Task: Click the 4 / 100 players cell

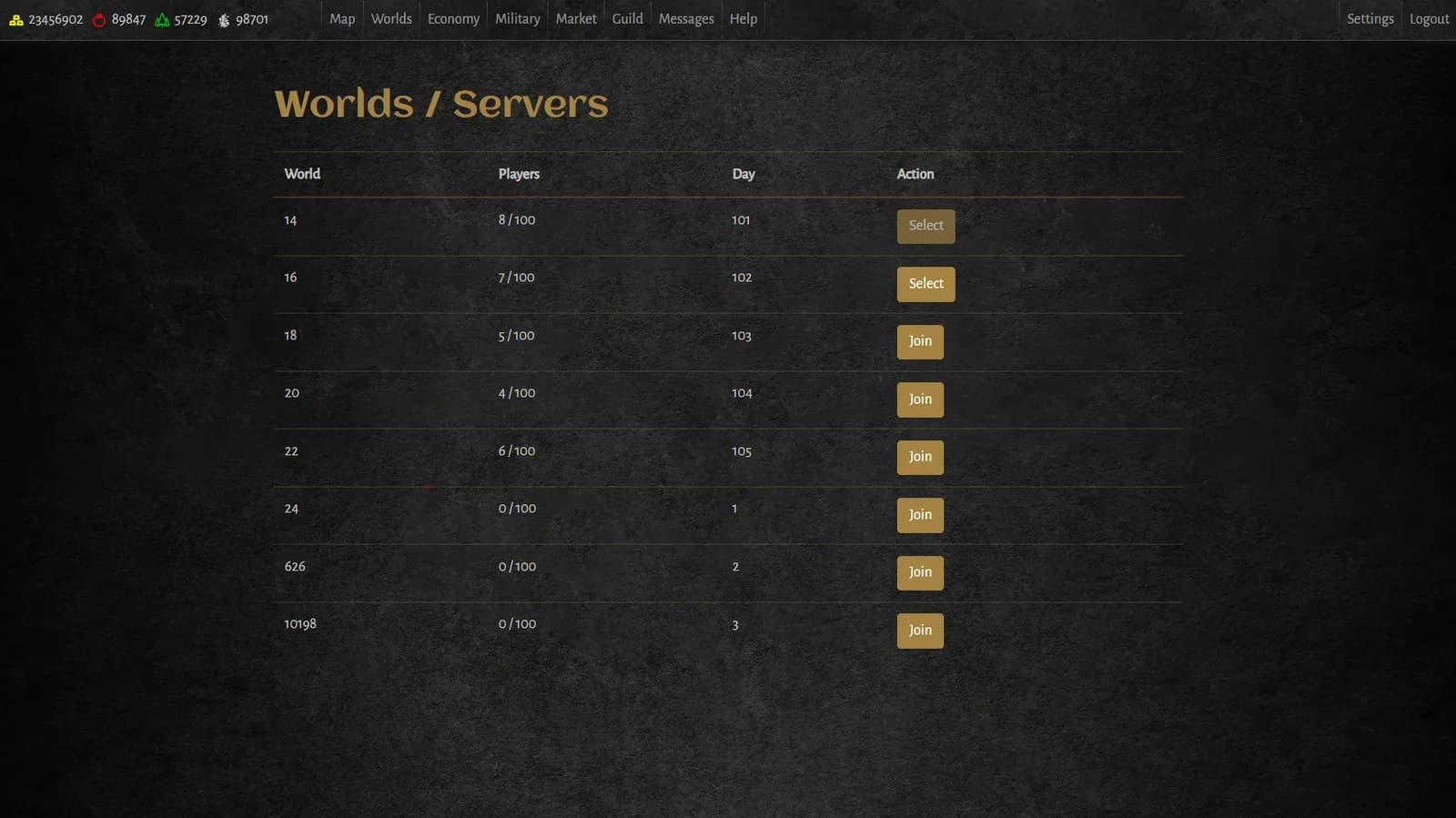Action: click(x=516, y=393)
